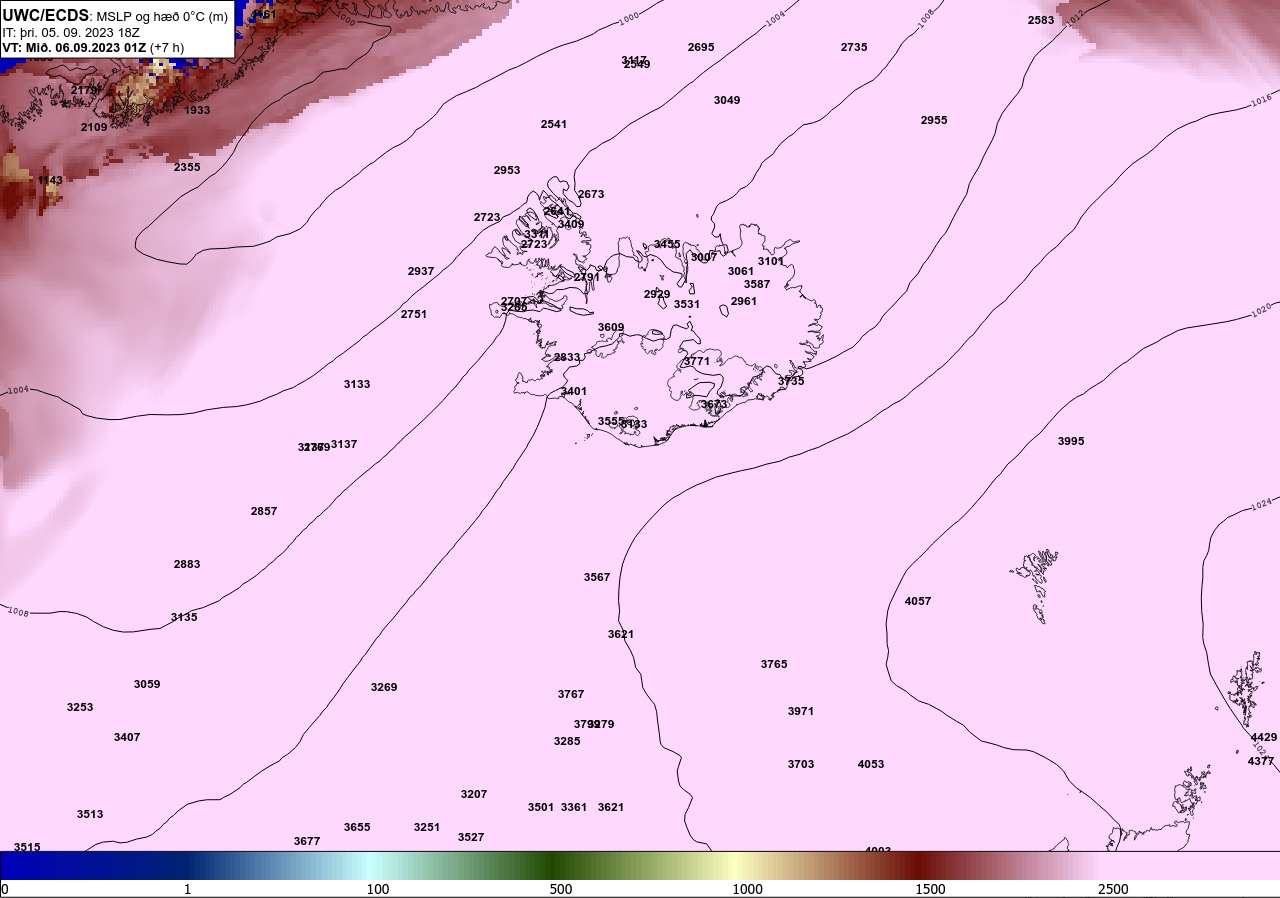Viewport: 1280px width, 898px height.
Task: Click the map value 3531 over Iceland
Action: click(687, 304)
